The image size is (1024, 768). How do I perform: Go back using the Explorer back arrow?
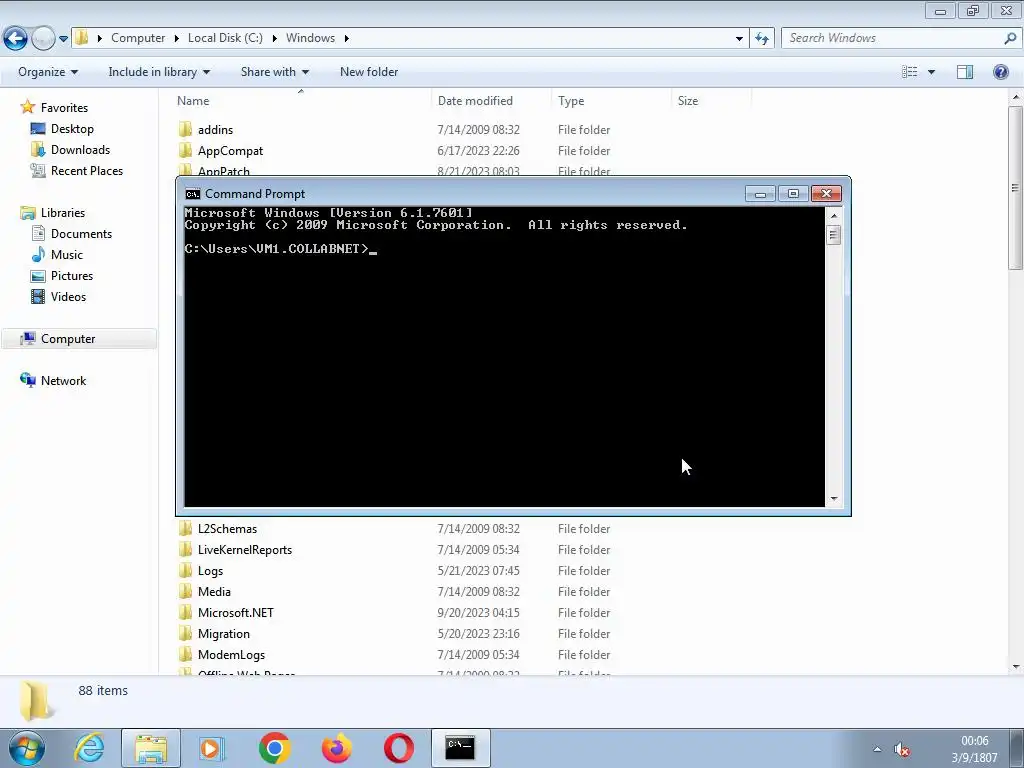pyautogui.click(x=16, y=39)
